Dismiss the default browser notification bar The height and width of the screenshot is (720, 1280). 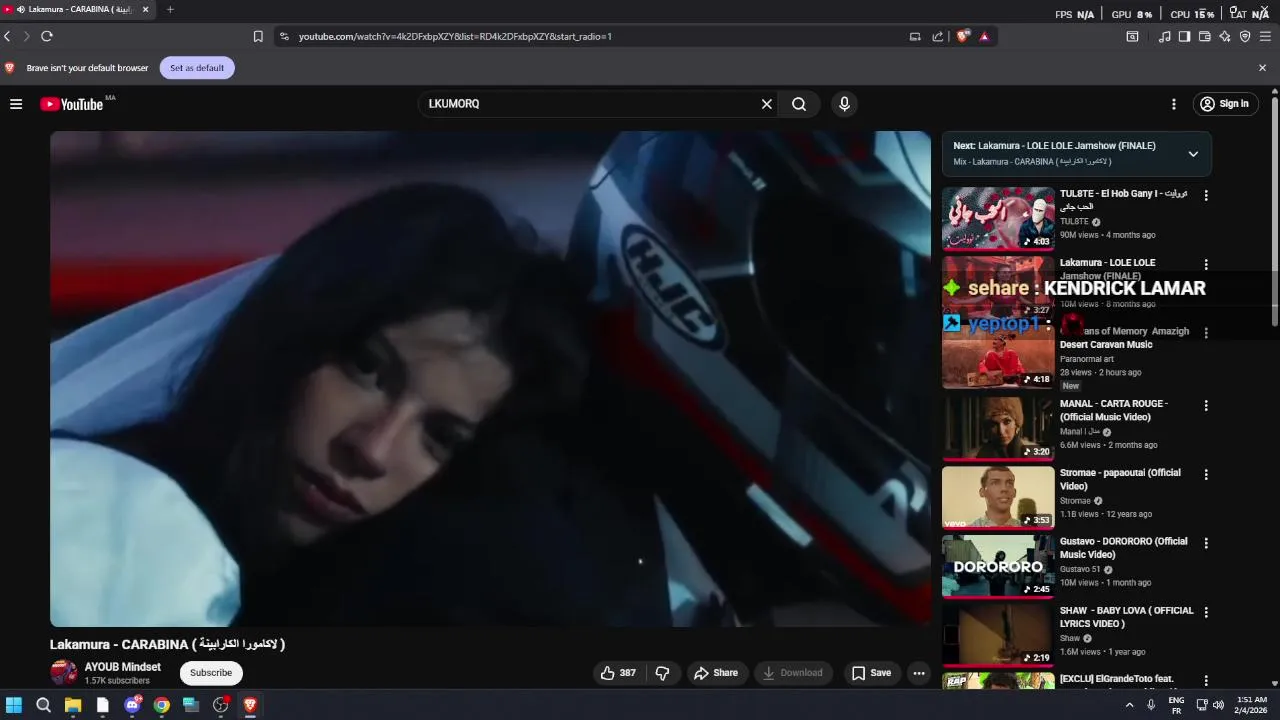tap(1262, 68)
